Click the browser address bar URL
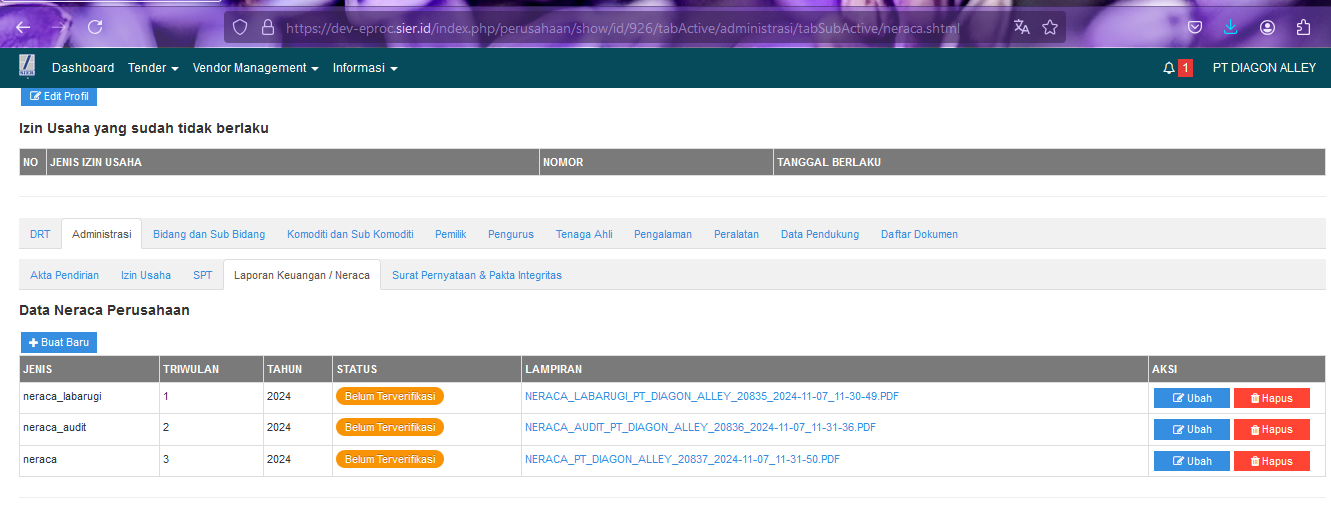This screenshot has height=511, width=1331. tap(620, 28)
